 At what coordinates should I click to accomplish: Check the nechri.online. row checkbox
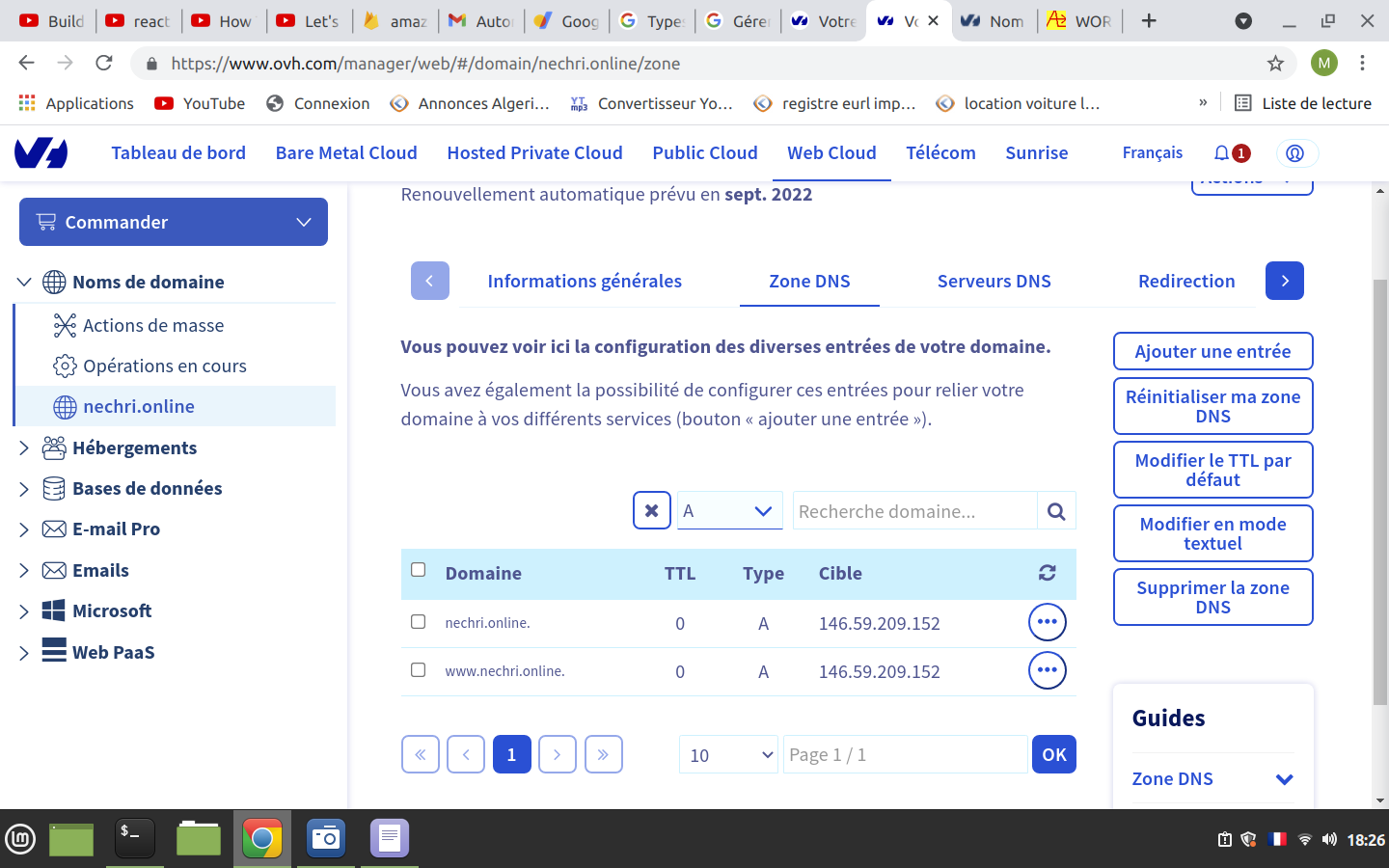pyautogui.click(x=418, y=622)
